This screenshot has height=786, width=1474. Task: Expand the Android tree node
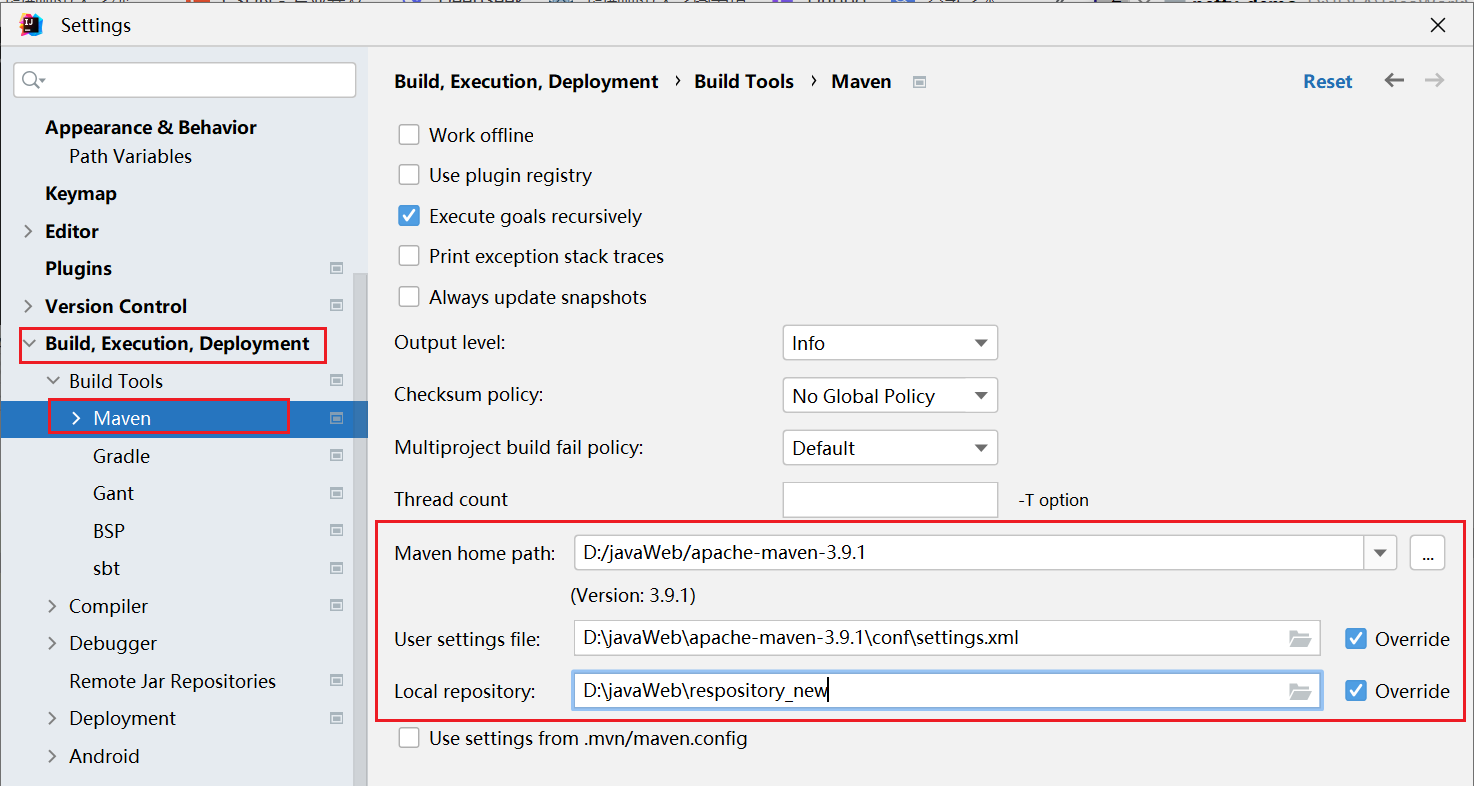53,756
